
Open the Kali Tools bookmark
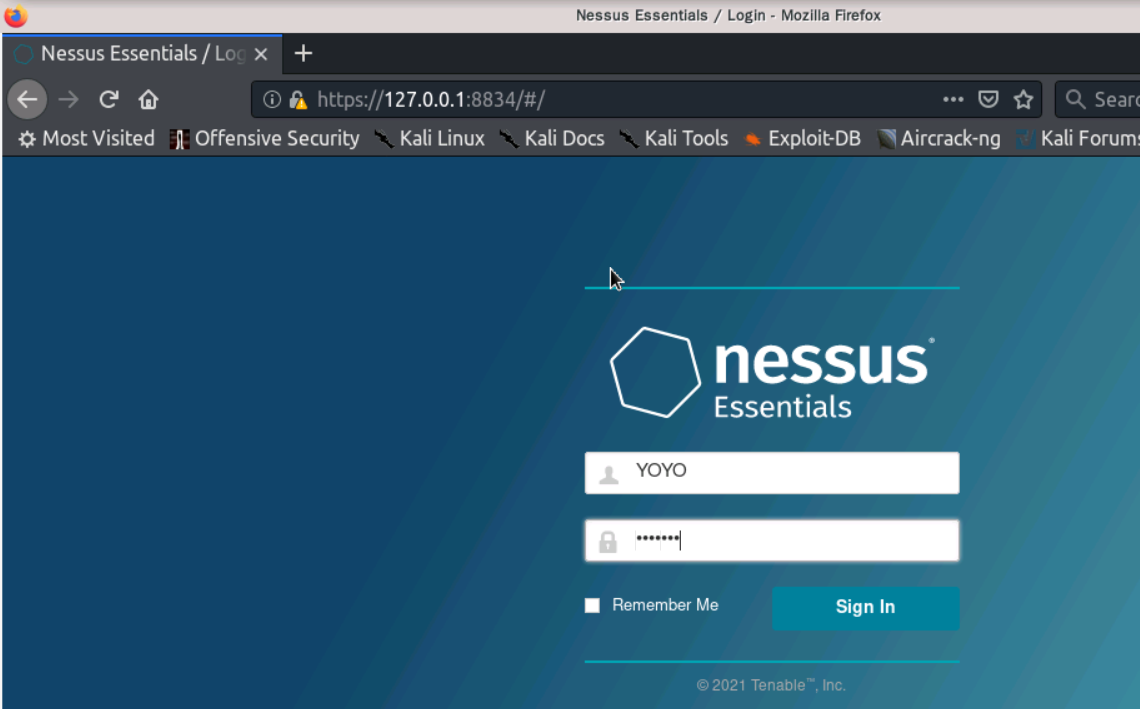(x=674, y=139)
